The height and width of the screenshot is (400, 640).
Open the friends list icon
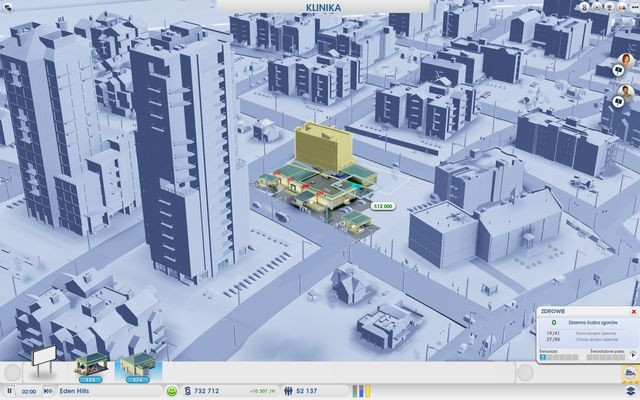622,7
